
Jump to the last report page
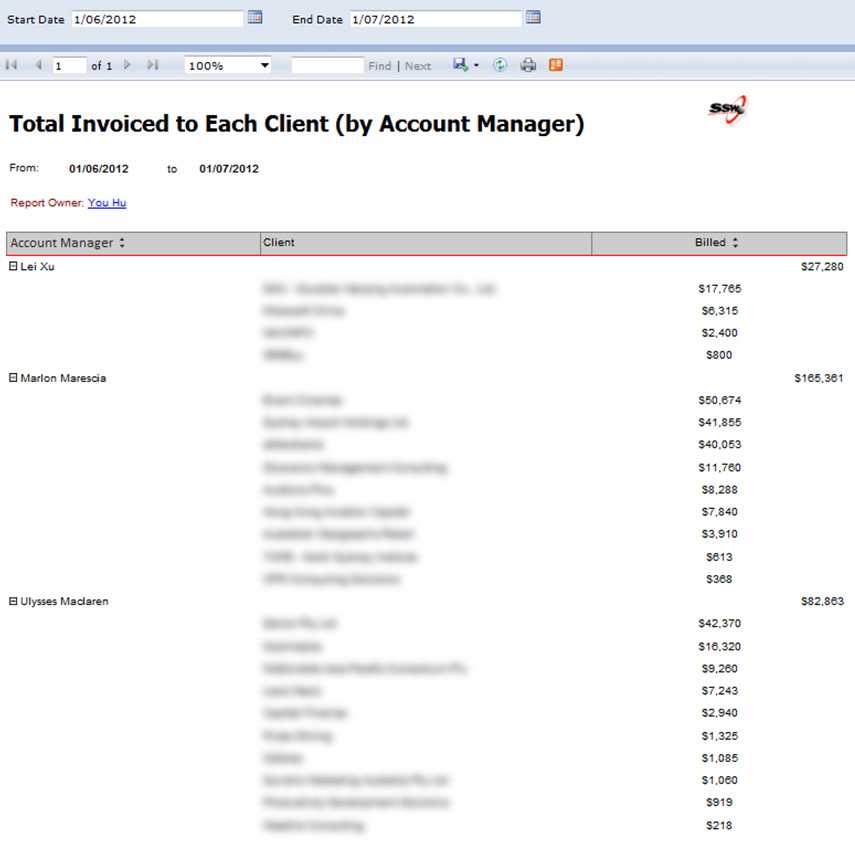coord(153,65)
